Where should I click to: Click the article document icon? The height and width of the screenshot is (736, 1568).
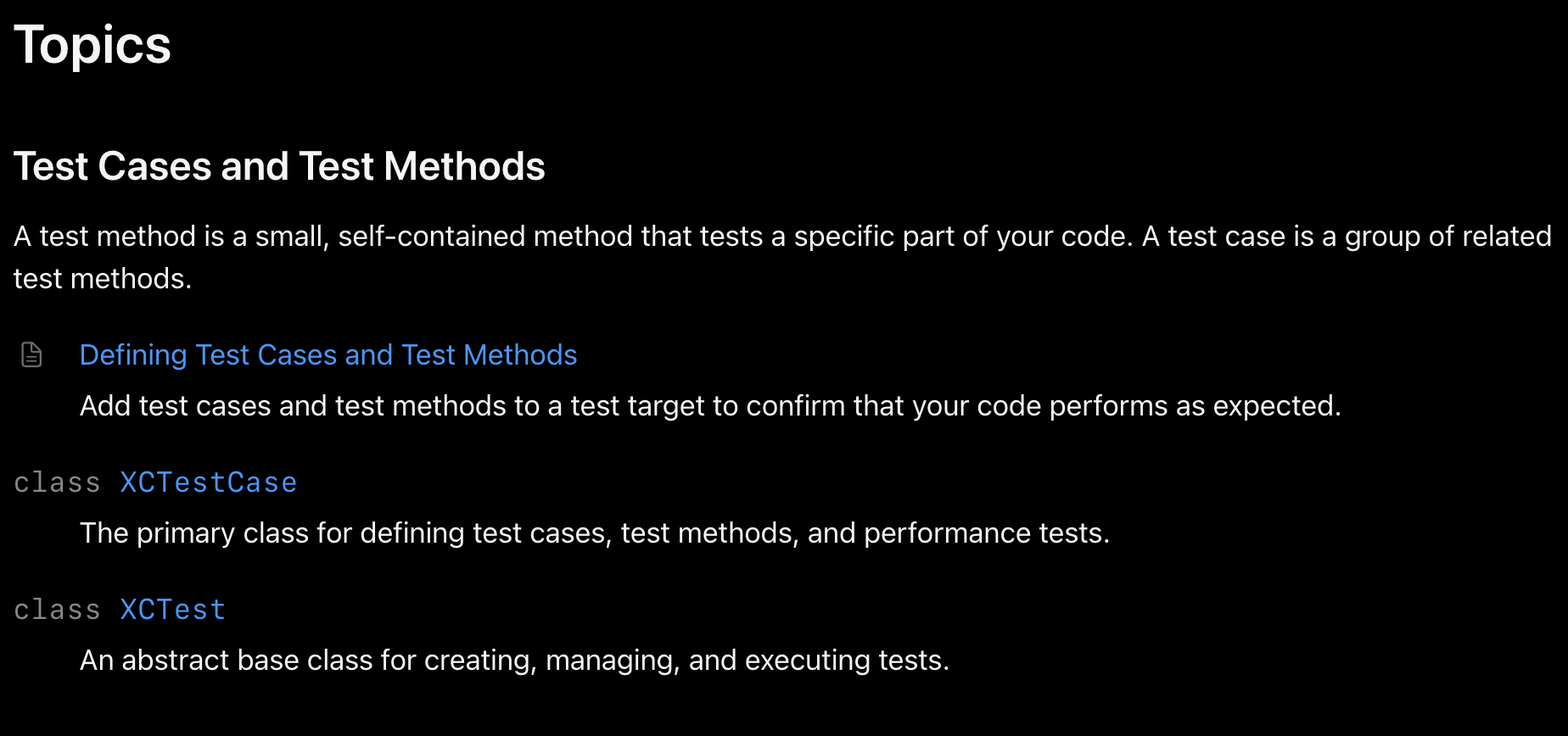click(31, 354)
